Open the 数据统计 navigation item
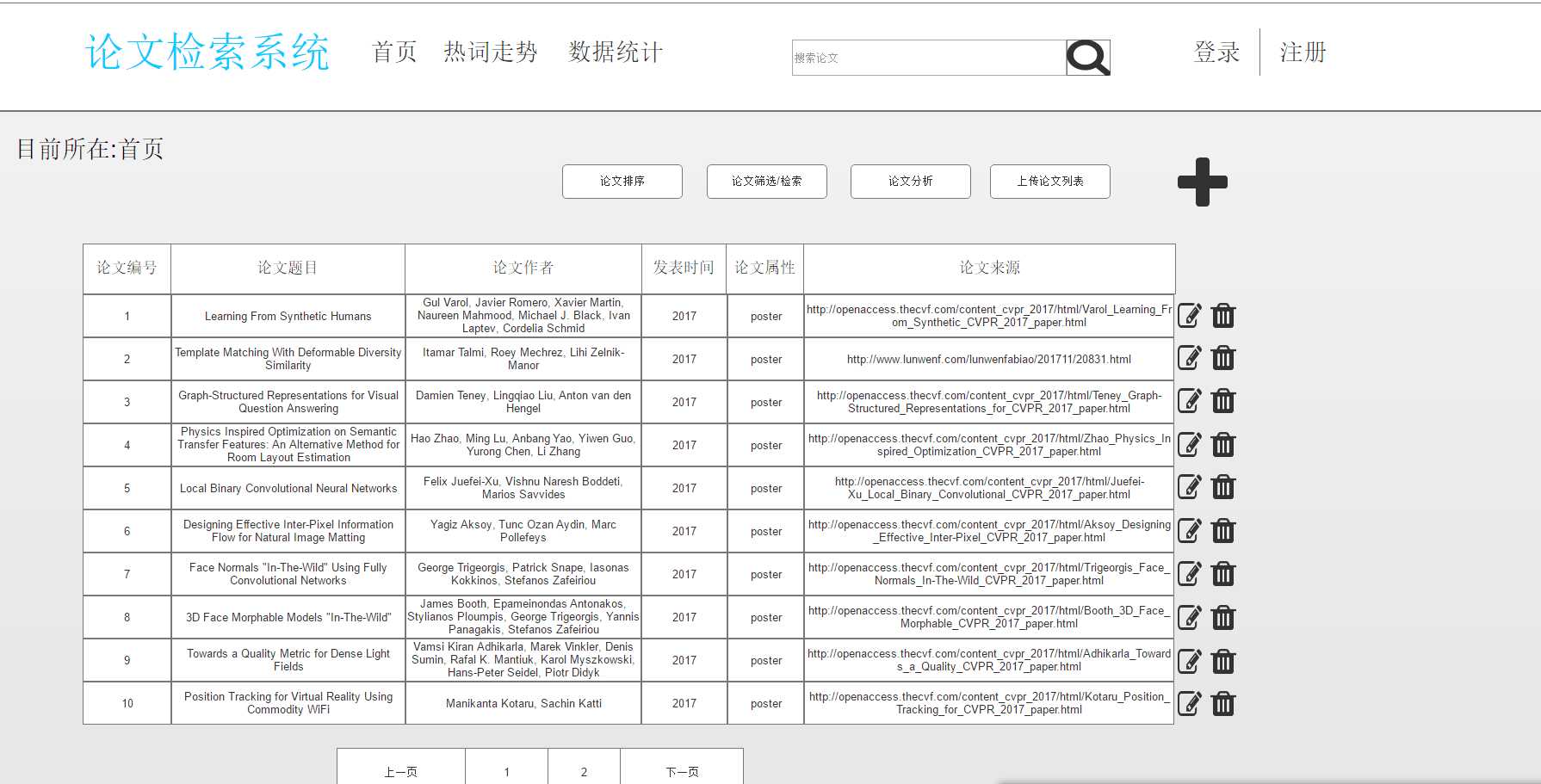The height and width of the screenshot is (784, 1541). tap(616, 52)
